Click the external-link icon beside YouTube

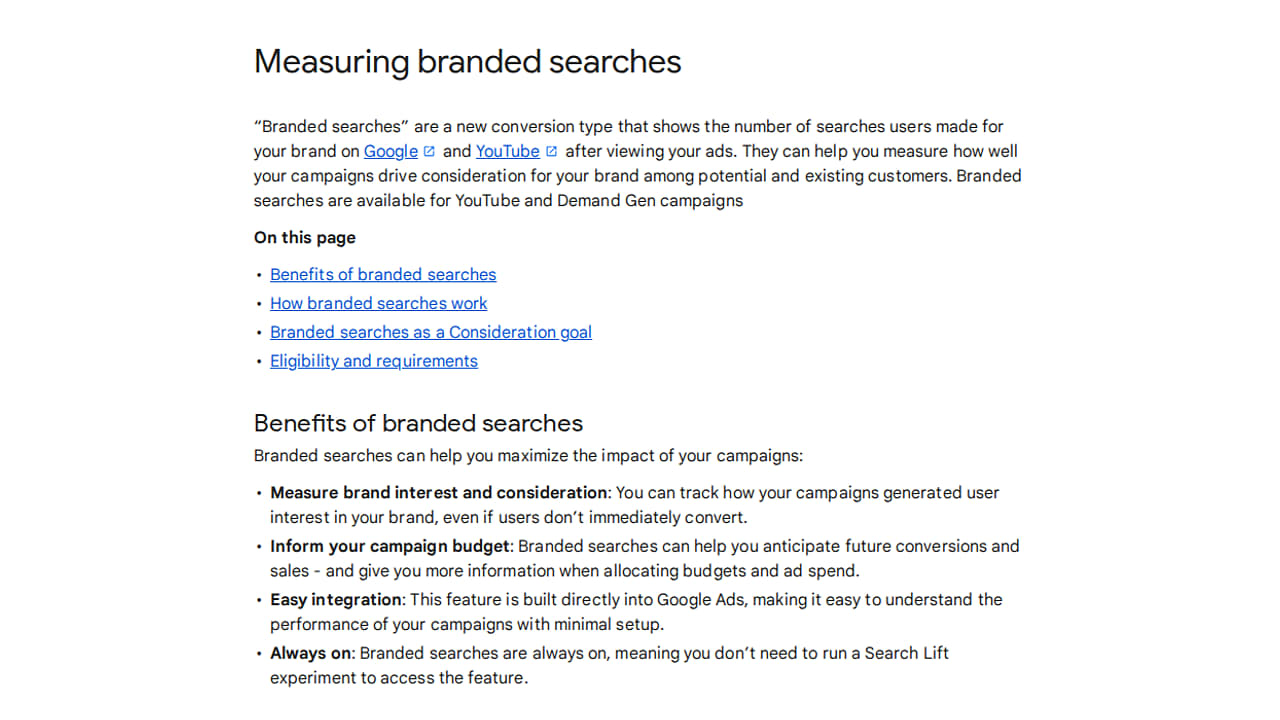coord(552,152)
